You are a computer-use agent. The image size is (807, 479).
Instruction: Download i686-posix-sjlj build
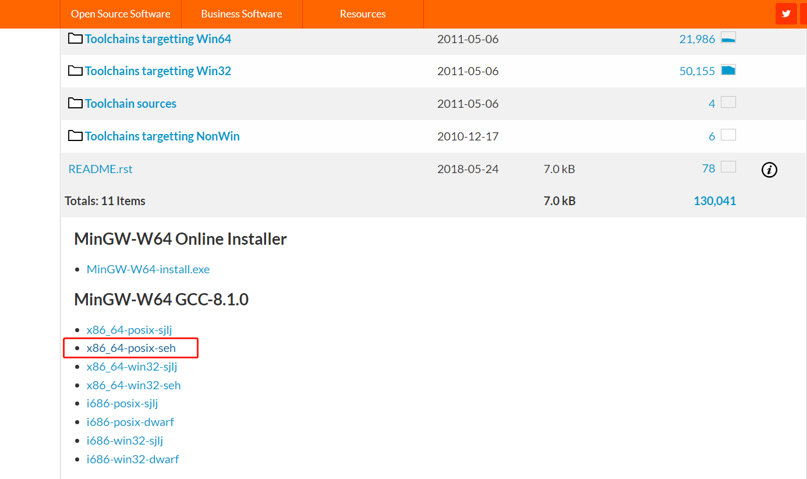(x=122, y=403)
